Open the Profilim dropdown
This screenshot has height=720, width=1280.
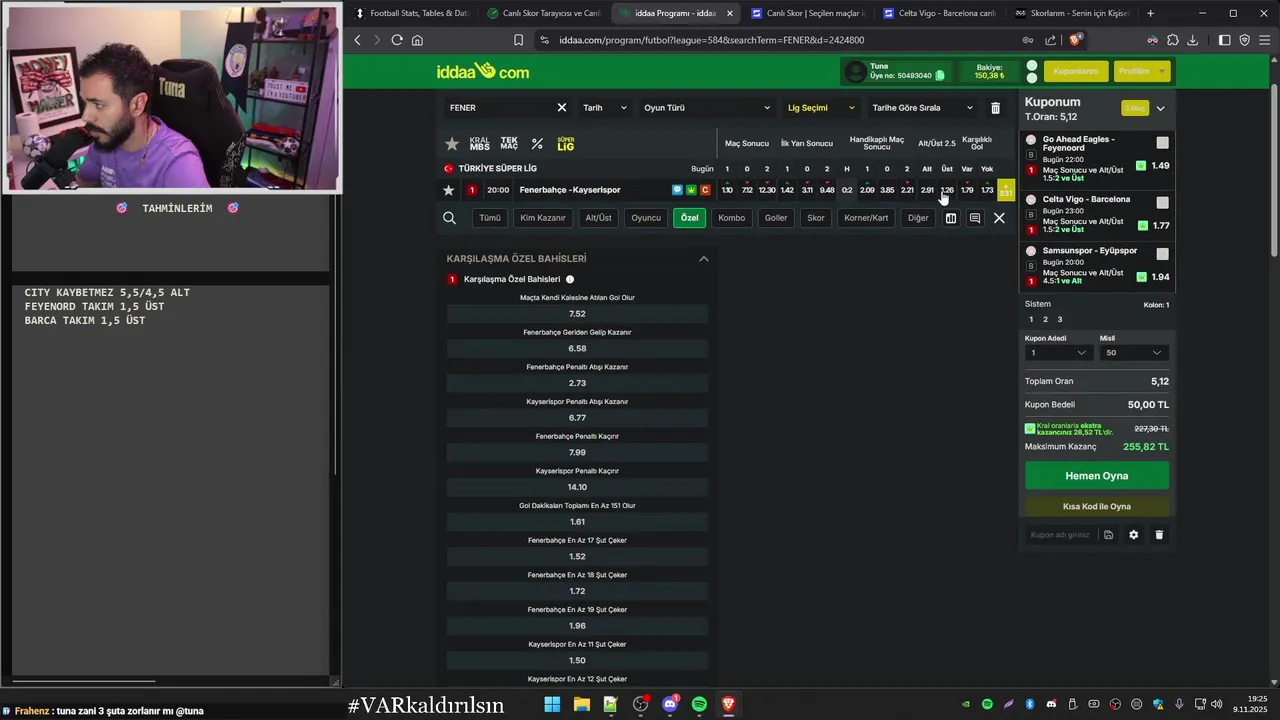click(x=1141, y=71)
